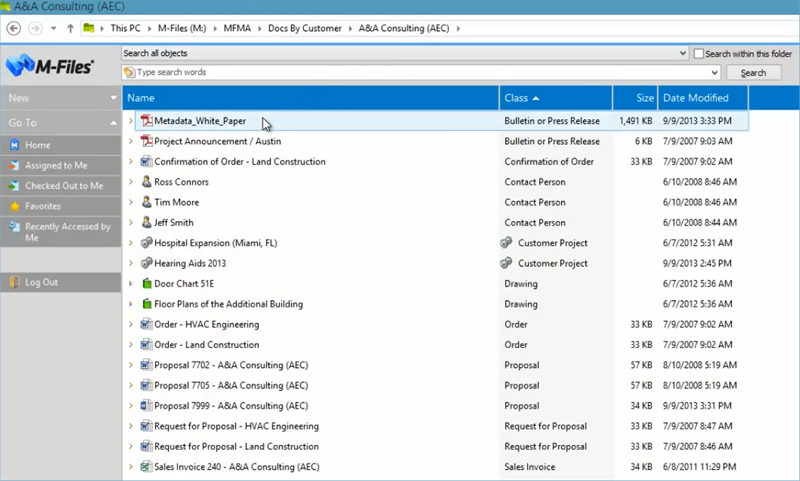Expand the Proposal 7705 row
Screen dimensions: 800x481
tap(131, 385)
